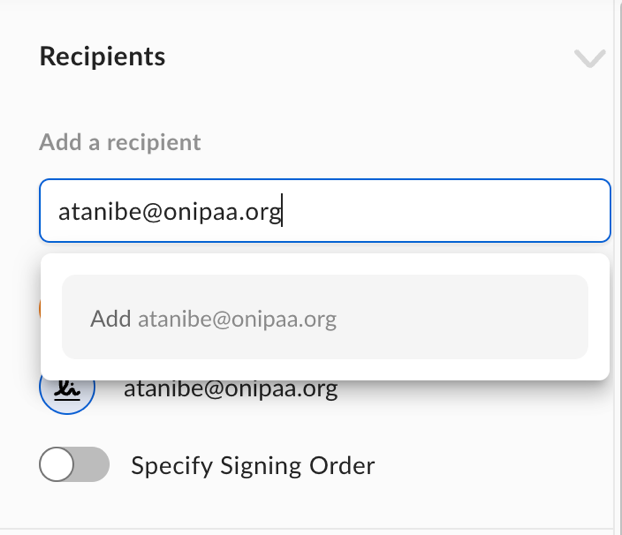The height and width of the screenshot is (535, 622).
Task: Click 'atanibe' text inside the recipient input
Action: point(99,211)
